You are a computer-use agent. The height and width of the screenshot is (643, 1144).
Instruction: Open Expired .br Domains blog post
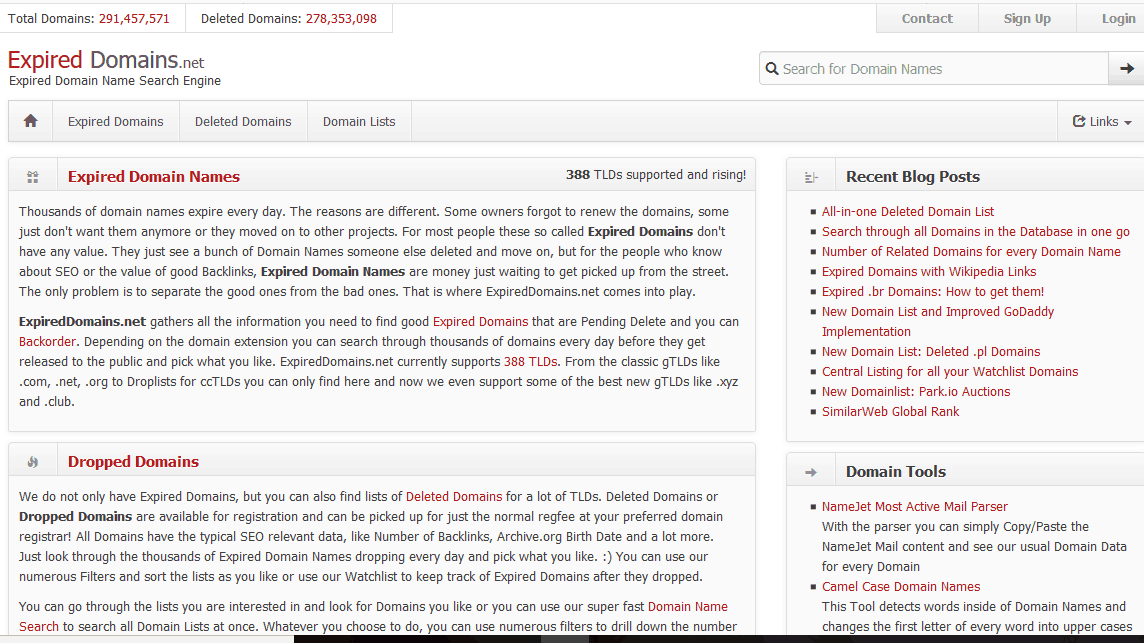[x=933, y=291]
